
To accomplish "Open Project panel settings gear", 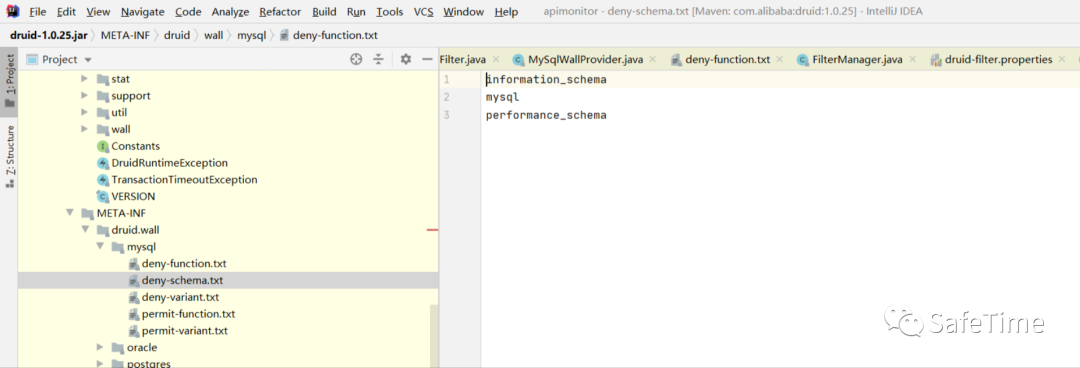I will [x=406, y=59].
